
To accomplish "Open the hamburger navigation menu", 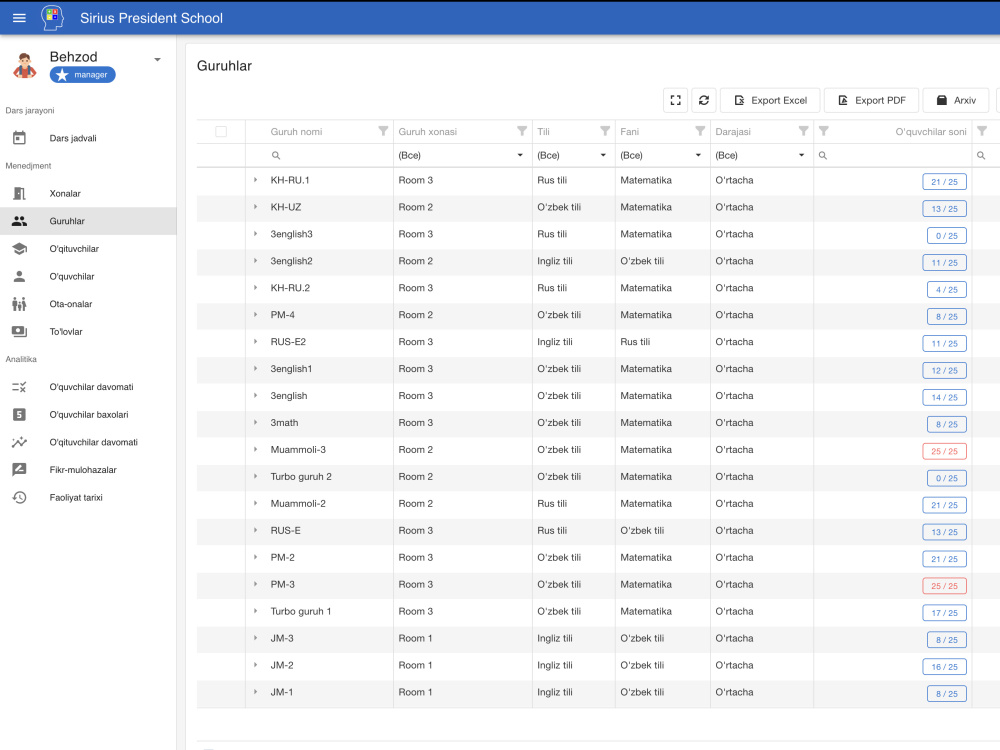I will pos(19,18).
